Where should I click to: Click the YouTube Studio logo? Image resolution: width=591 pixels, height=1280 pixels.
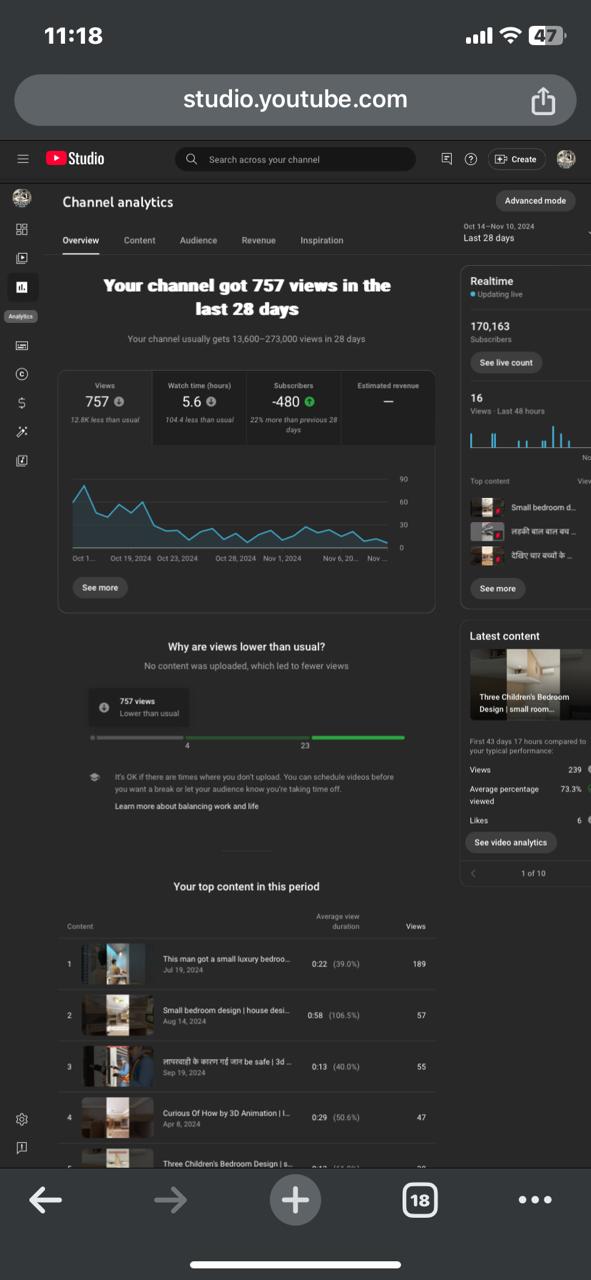(75, 159)
